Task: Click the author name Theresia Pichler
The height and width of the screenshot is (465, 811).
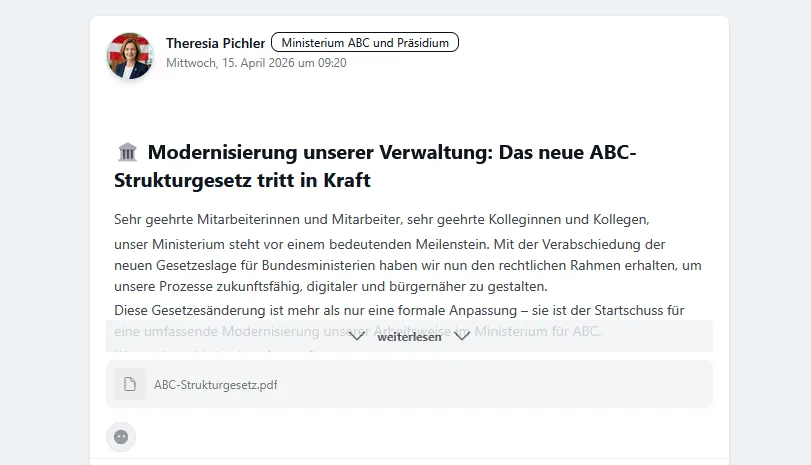Action: point(215,43)
